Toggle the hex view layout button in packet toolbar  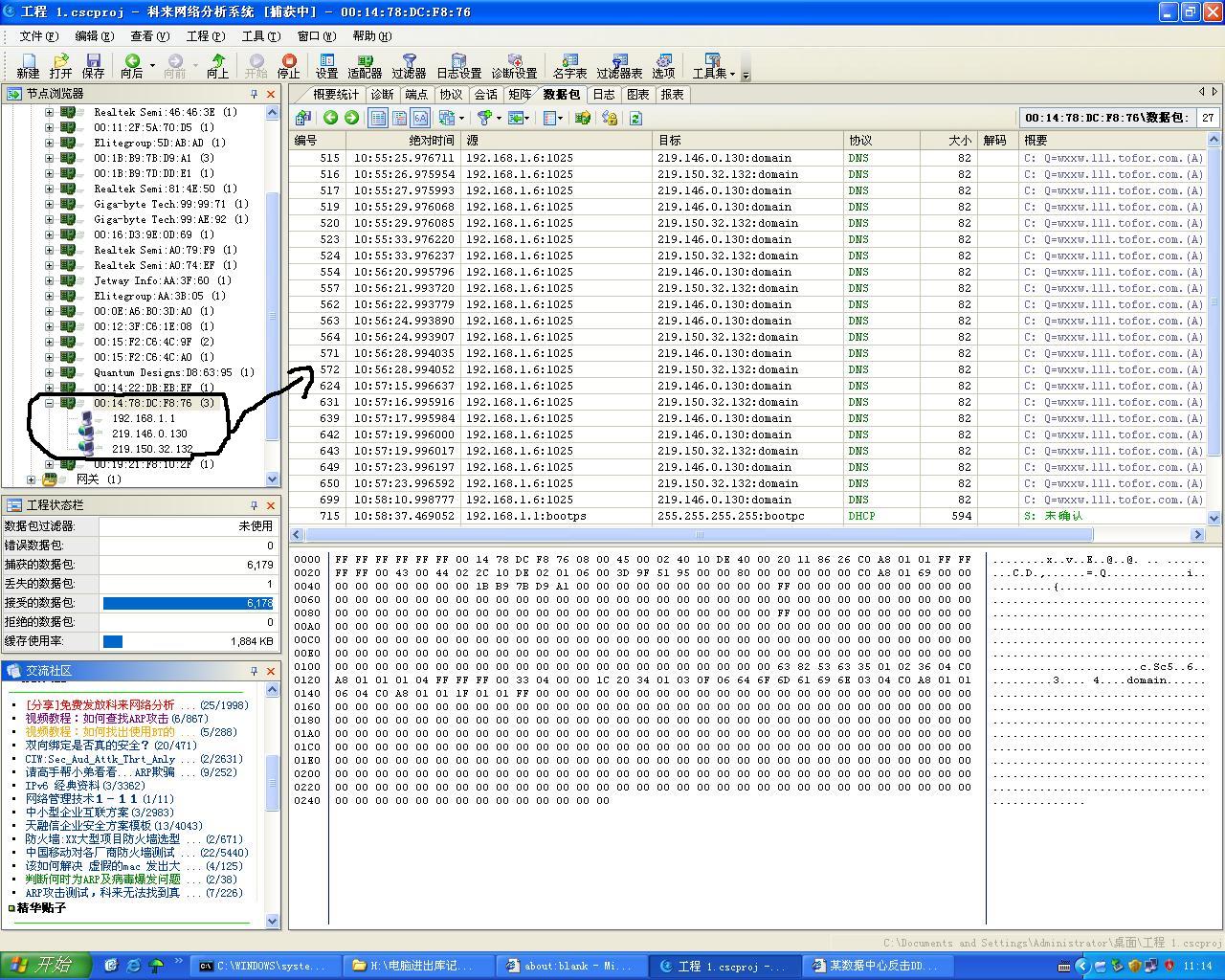420,118
